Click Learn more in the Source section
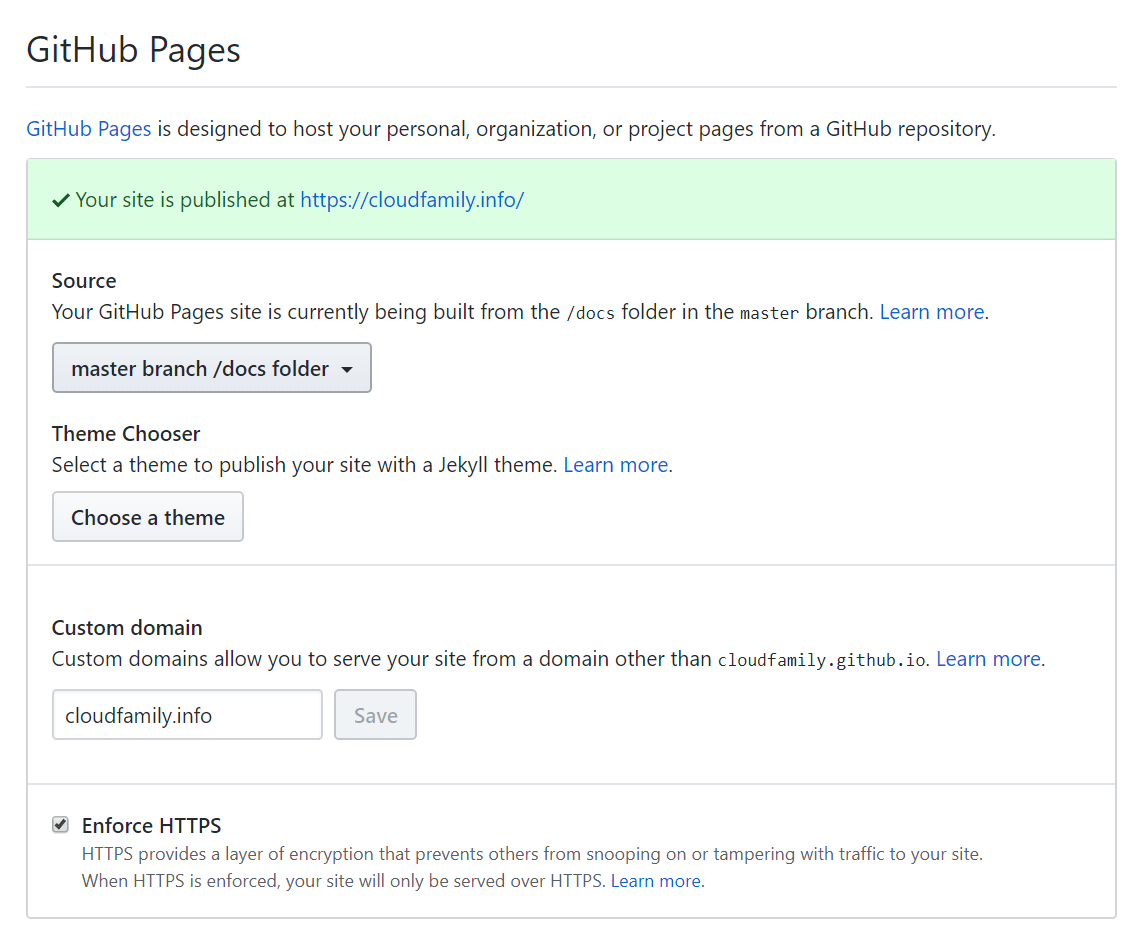 click(932, 312)
